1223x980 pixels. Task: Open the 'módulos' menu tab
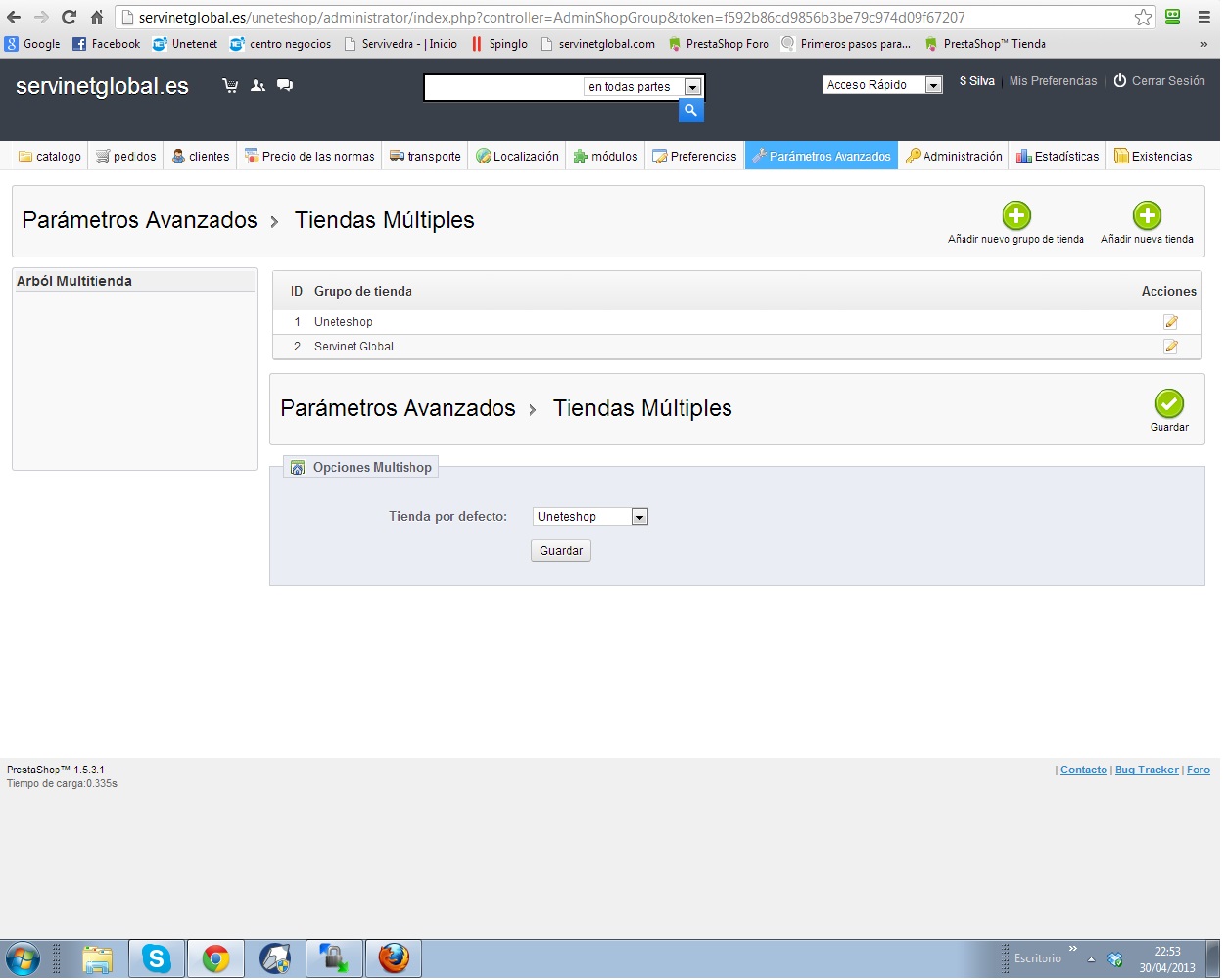(605, 156)
